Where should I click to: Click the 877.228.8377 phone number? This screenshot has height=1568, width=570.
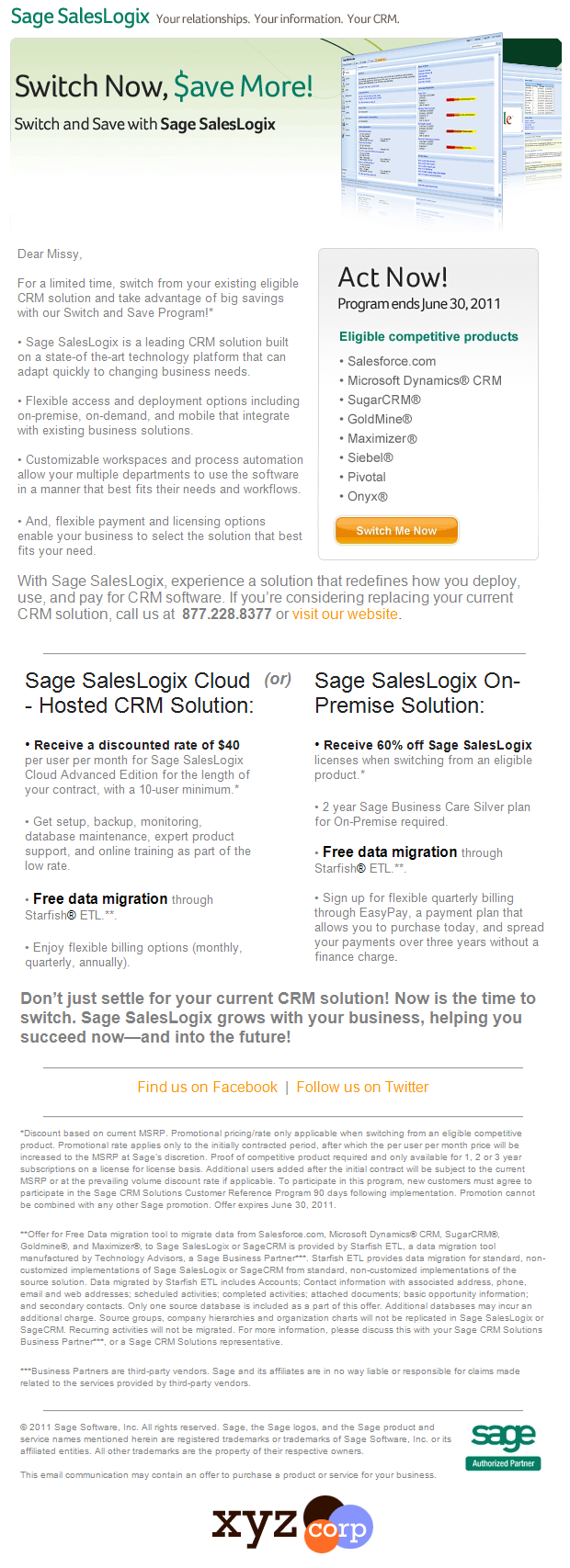[x=227, y=615]
